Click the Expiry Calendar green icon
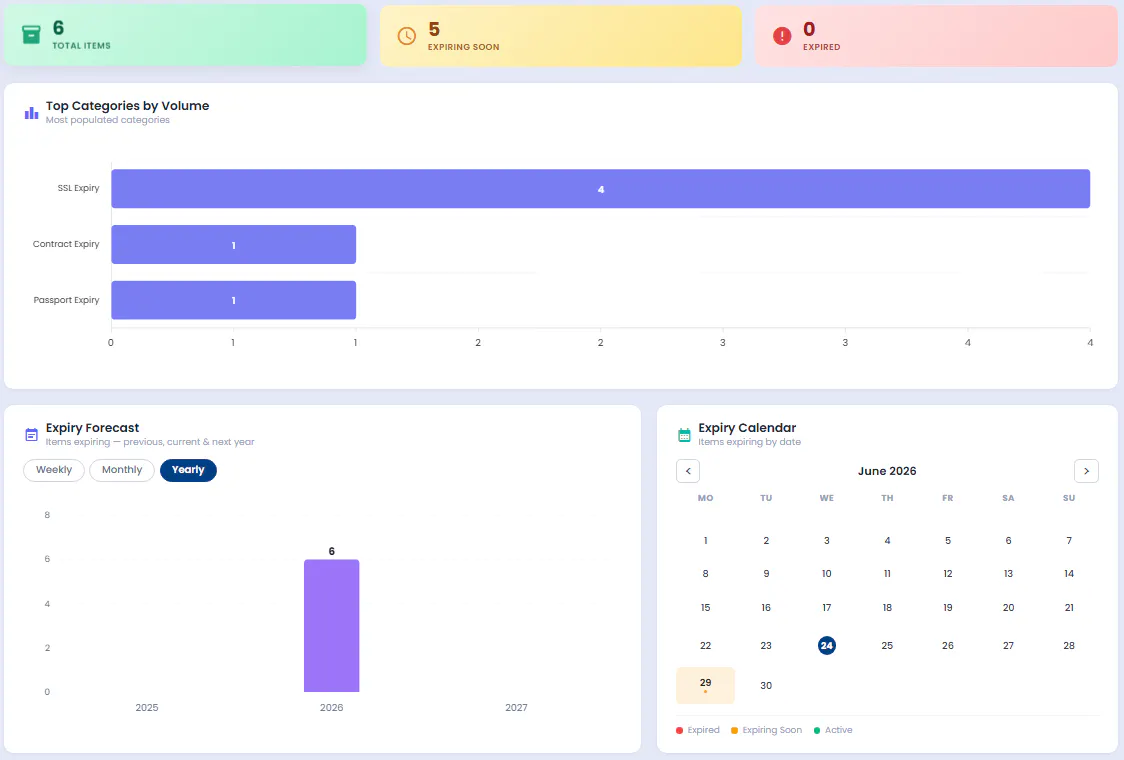The image size is (1124, 760). [684, 434]
